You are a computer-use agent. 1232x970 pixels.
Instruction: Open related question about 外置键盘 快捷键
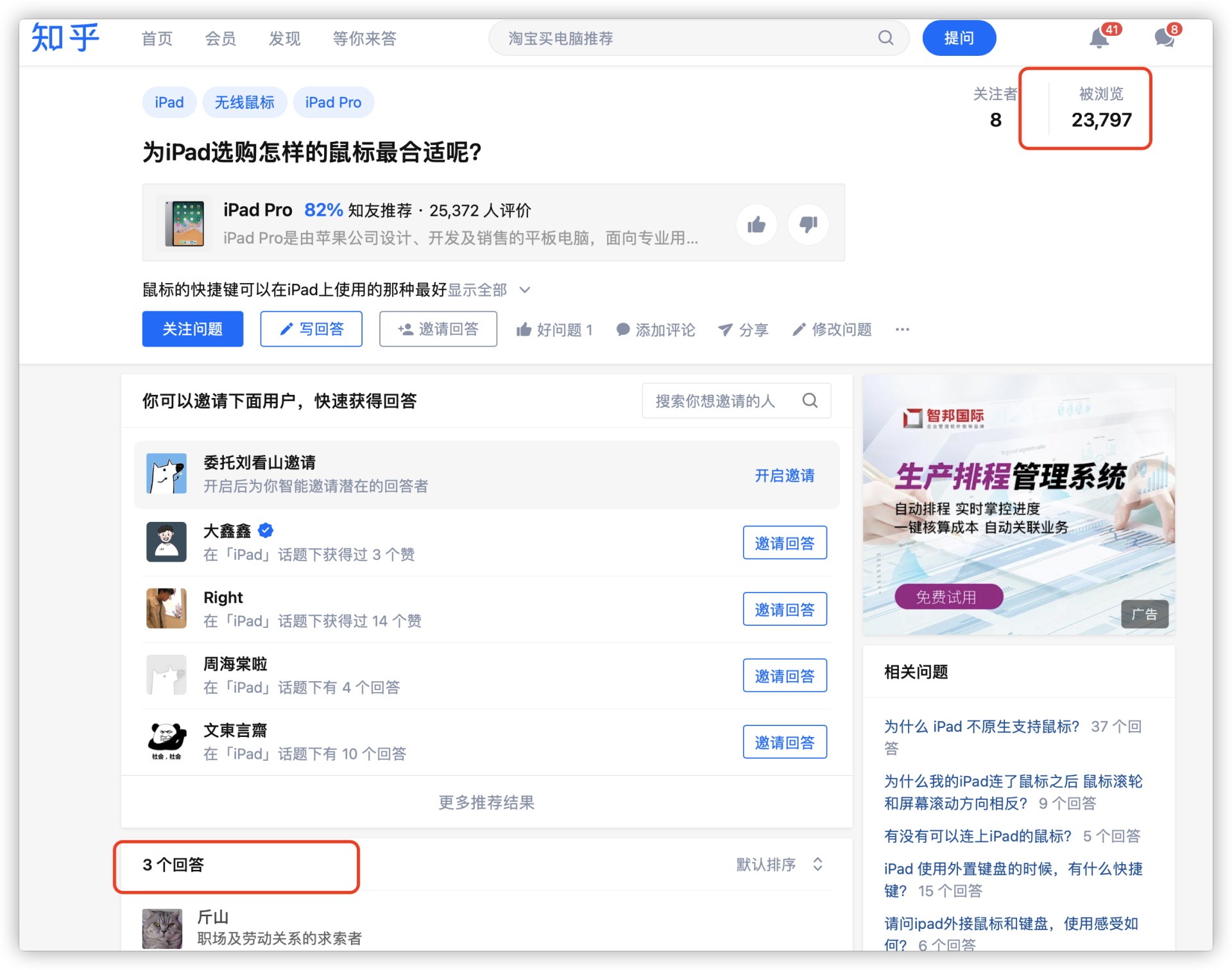click(1013, 879)
